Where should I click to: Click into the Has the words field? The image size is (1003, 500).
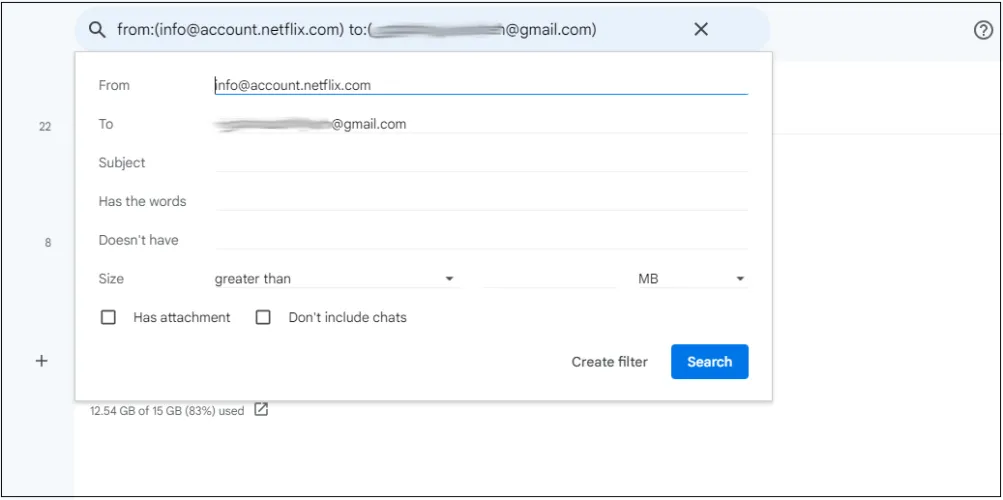[480, 201]
